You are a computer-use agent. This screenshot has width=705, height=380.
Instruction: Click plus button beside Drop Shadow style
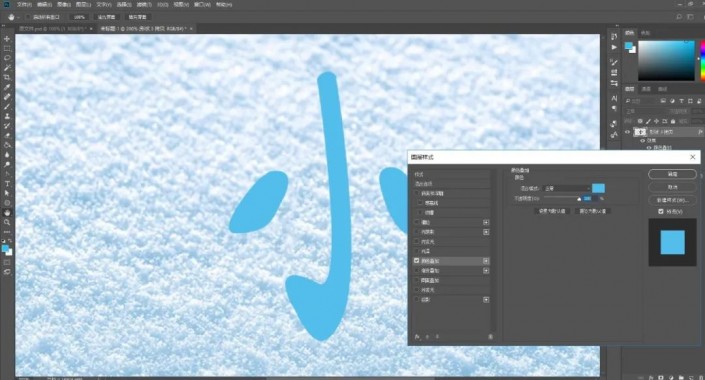coord(486,300)
